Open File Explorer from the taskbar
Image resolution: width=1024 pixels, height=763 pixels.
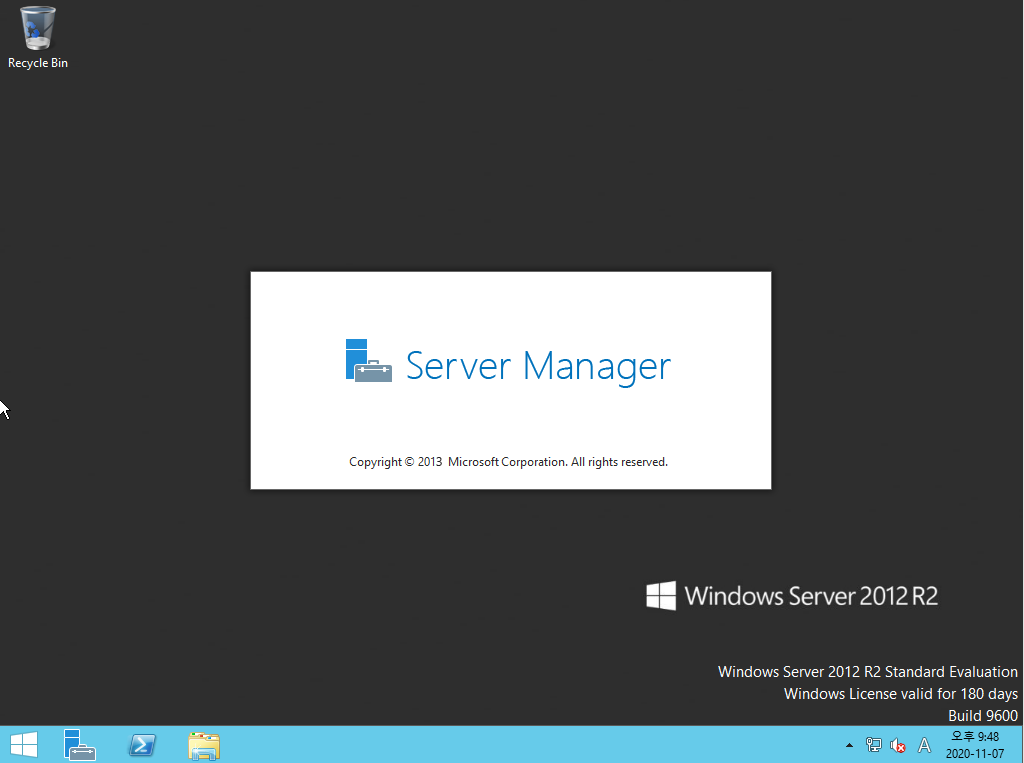pyautogui.click(x=204, y=745)
